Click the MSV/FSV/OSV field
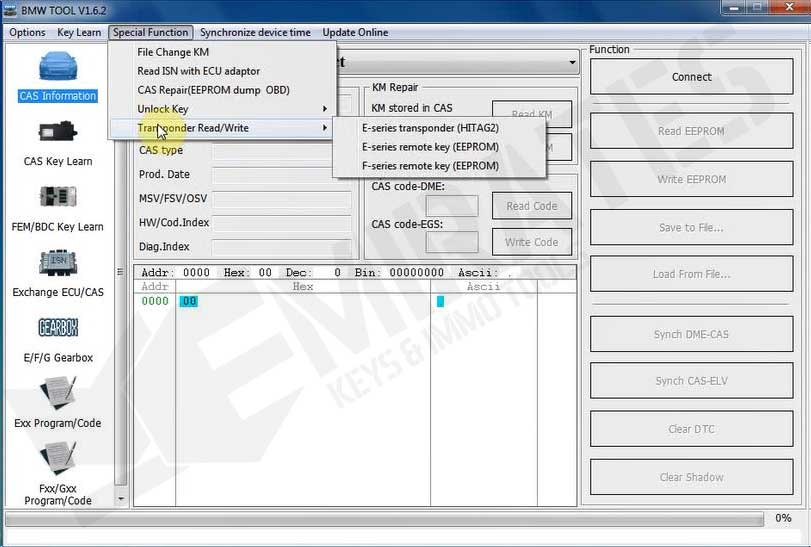 [282, 200]
